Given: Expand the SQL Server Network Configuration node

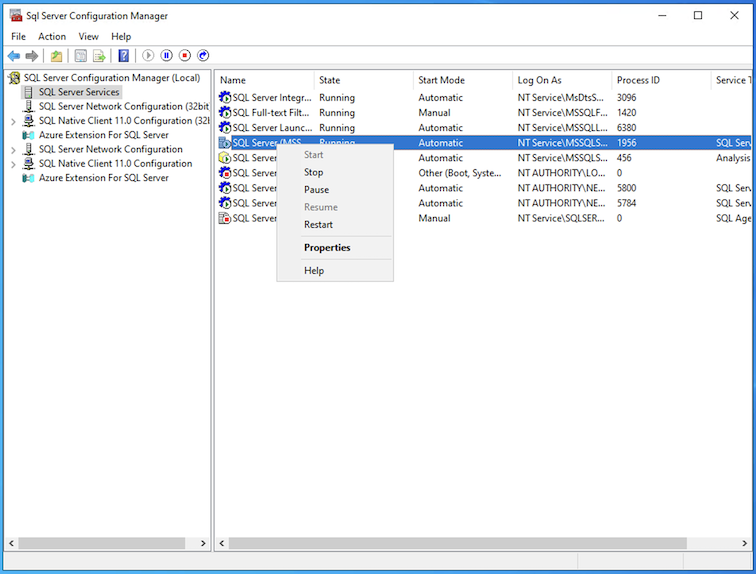Looking at the screenshot, I should (x=13, y=150).
